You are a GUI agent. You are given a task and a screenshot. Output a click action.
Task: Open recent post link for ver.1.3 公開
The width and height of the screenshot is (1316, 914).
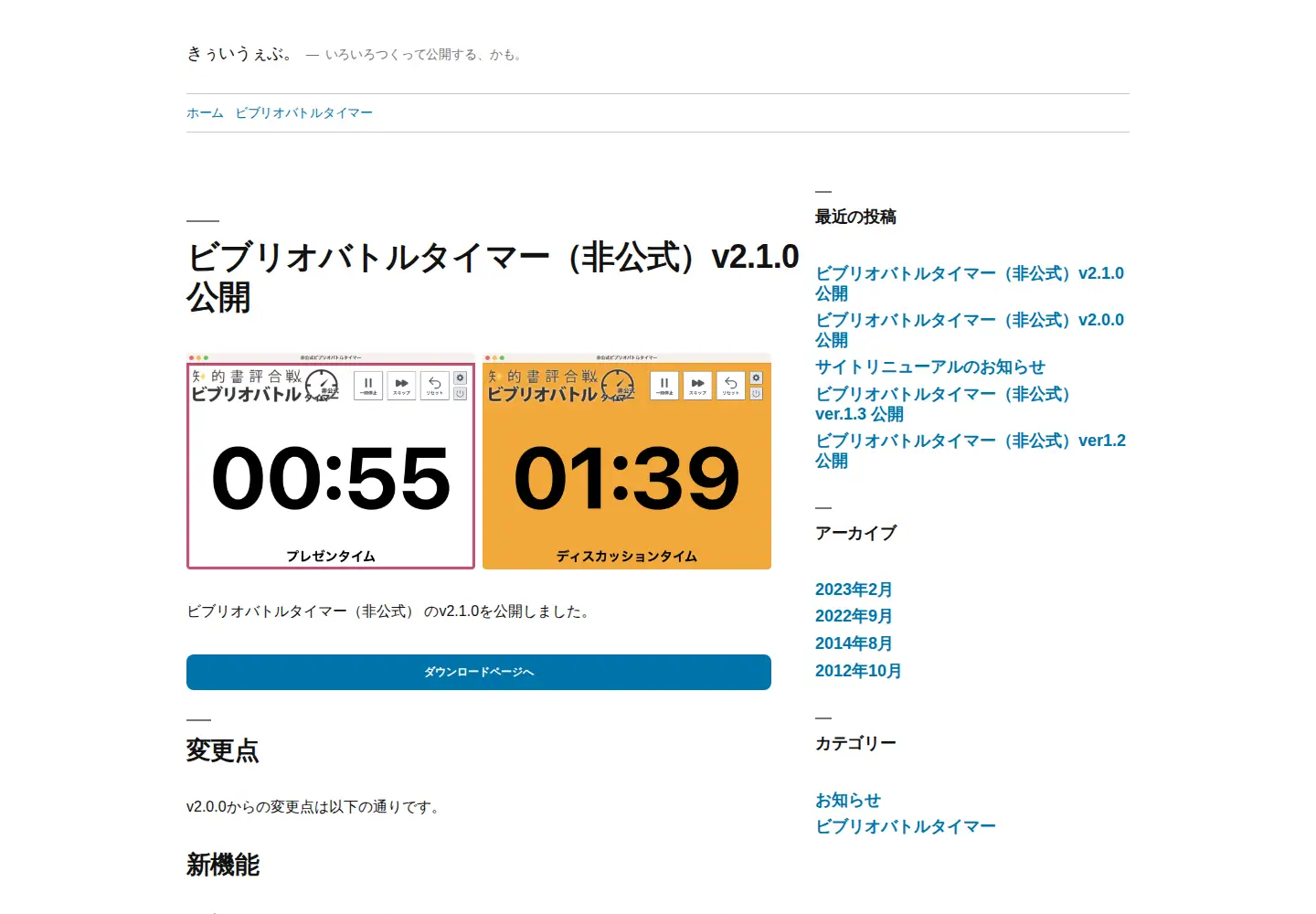point(943,404)
